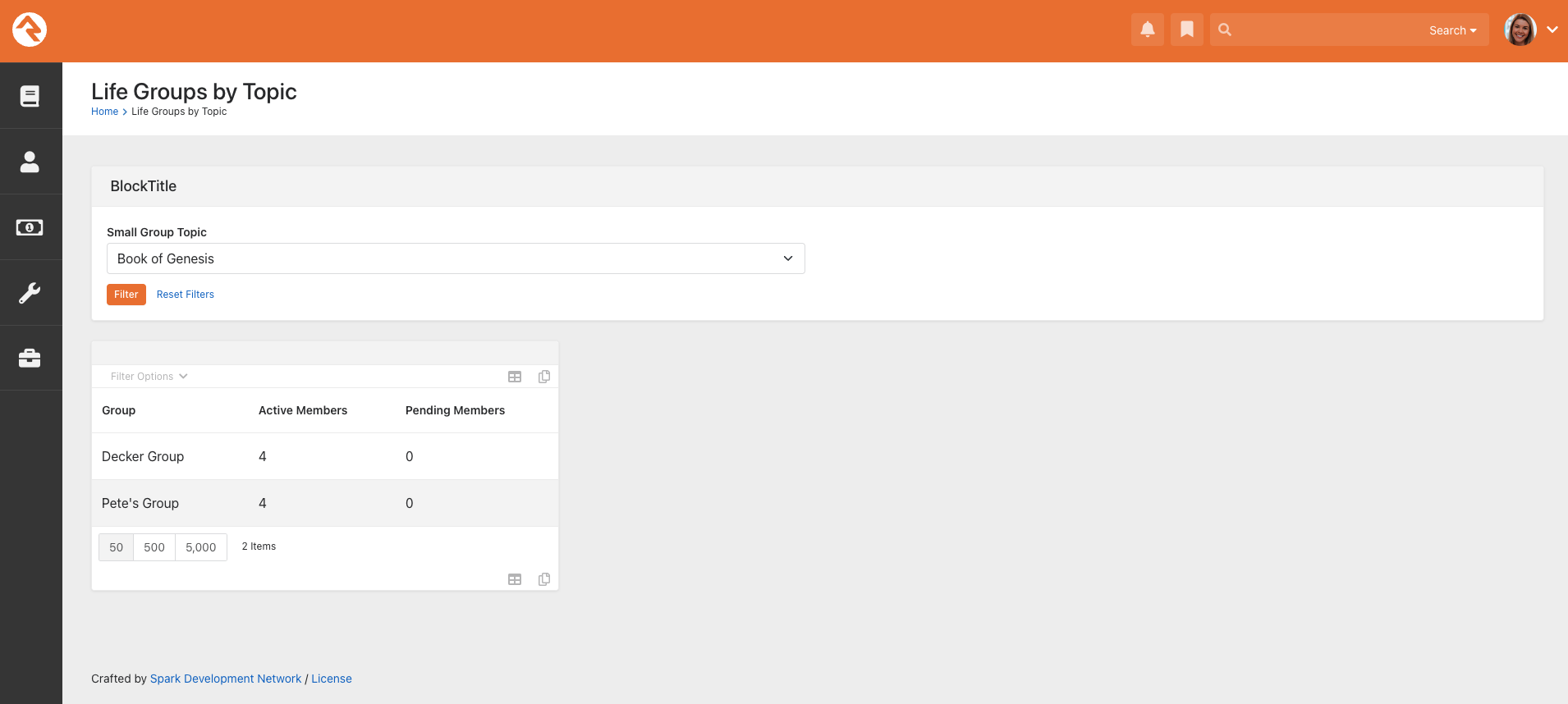Click the BlockTitle panel heading
1568x704 pixels.
tap(144, 186)
